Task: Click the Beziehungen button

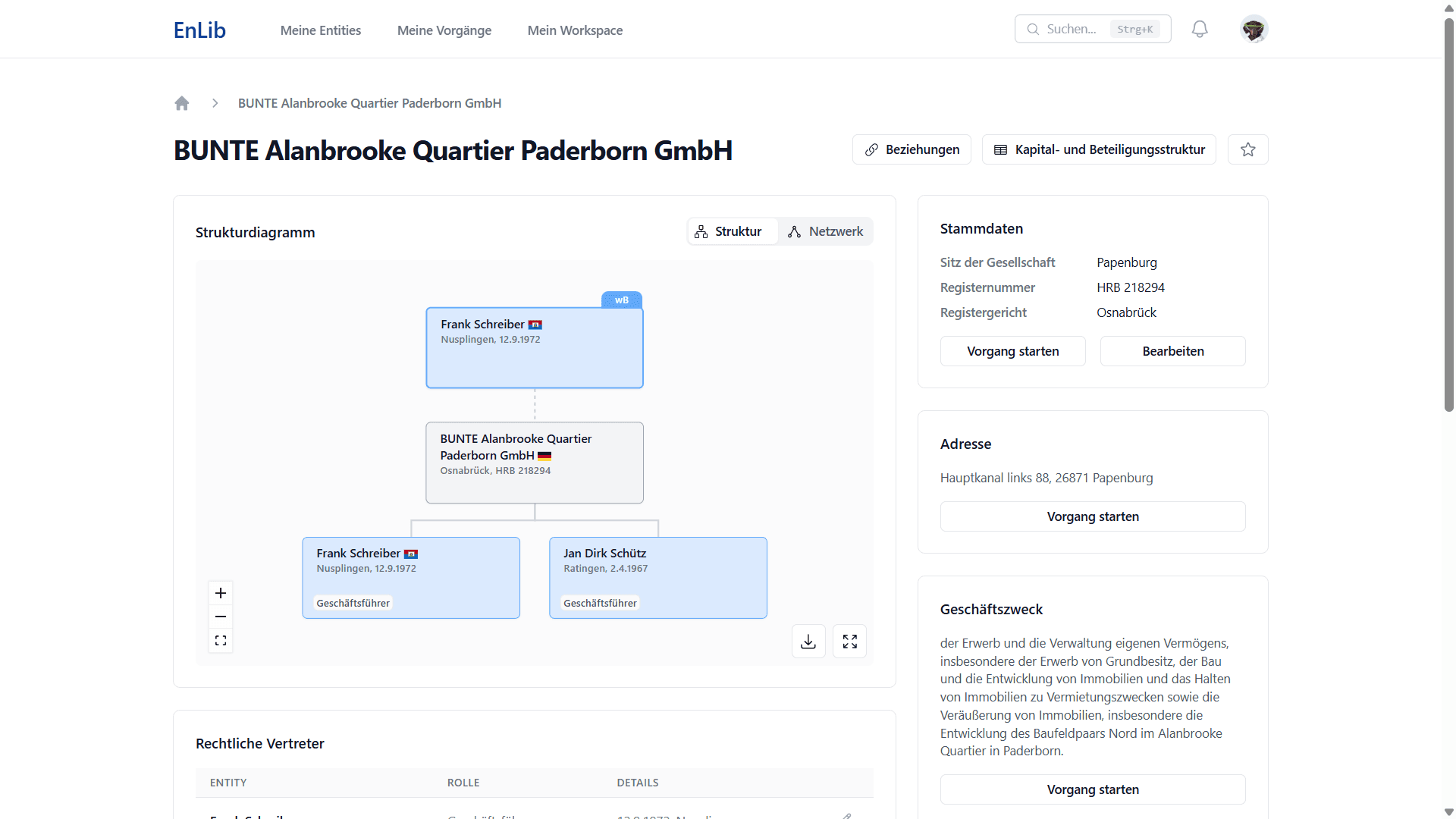Action: point(912,149)
